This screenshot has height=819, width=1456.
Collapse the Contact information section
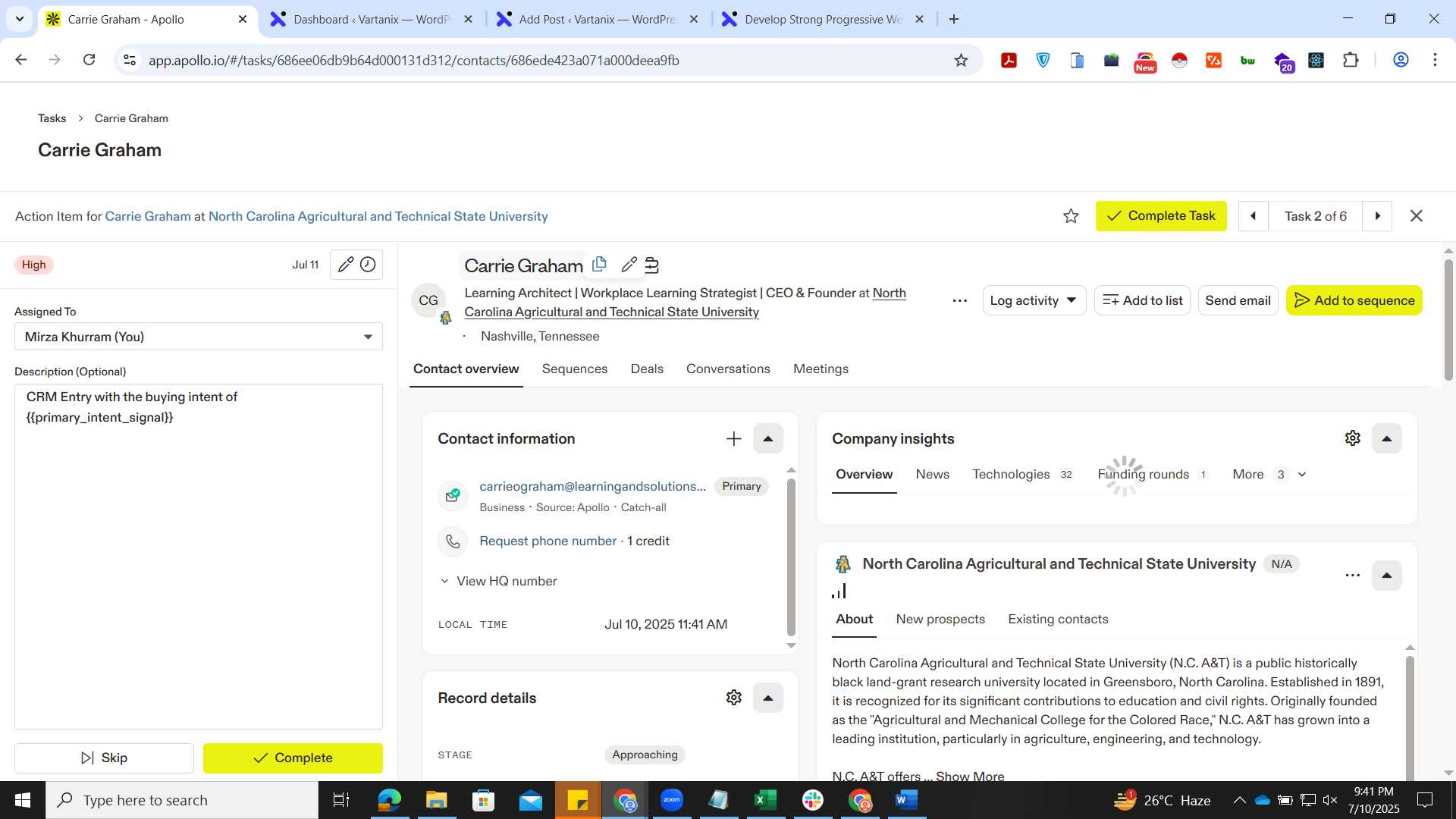tap(767, 438)
